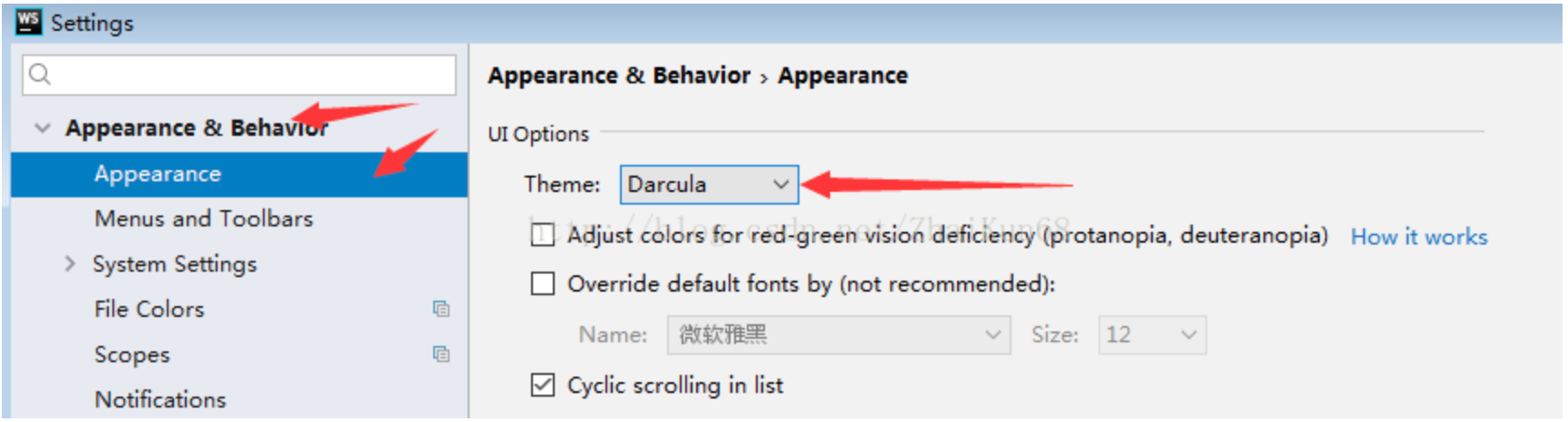Viewport: 1568px width, 422px height.
Task: Uncheck Cyclic scrolling in list
Action: coord(542,386)
